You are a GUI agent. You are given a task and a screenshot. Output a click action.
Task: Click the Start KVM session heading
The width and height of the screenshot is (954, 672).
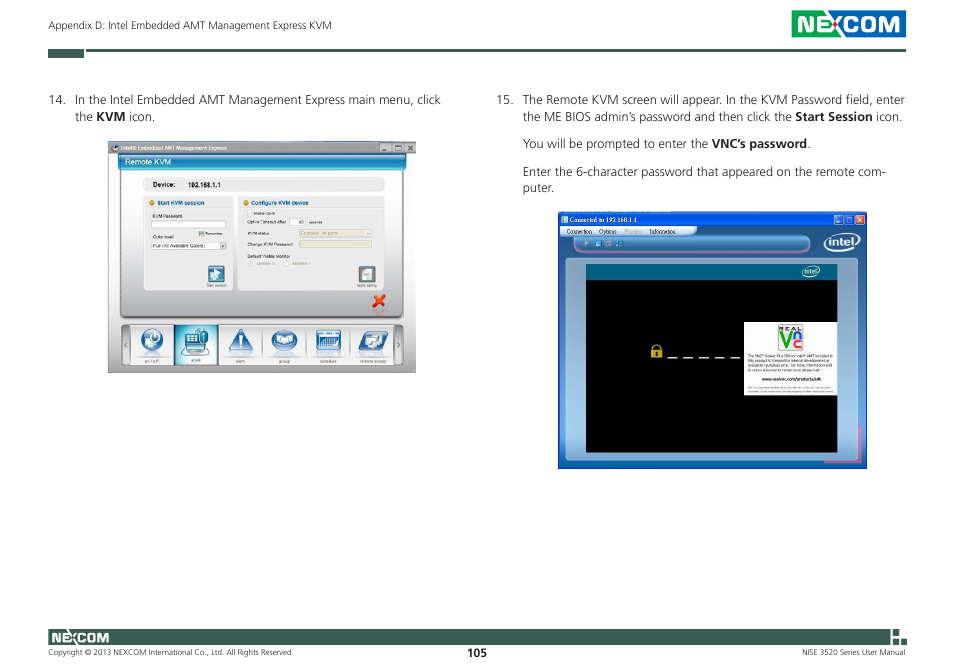(x=181, y=203)
